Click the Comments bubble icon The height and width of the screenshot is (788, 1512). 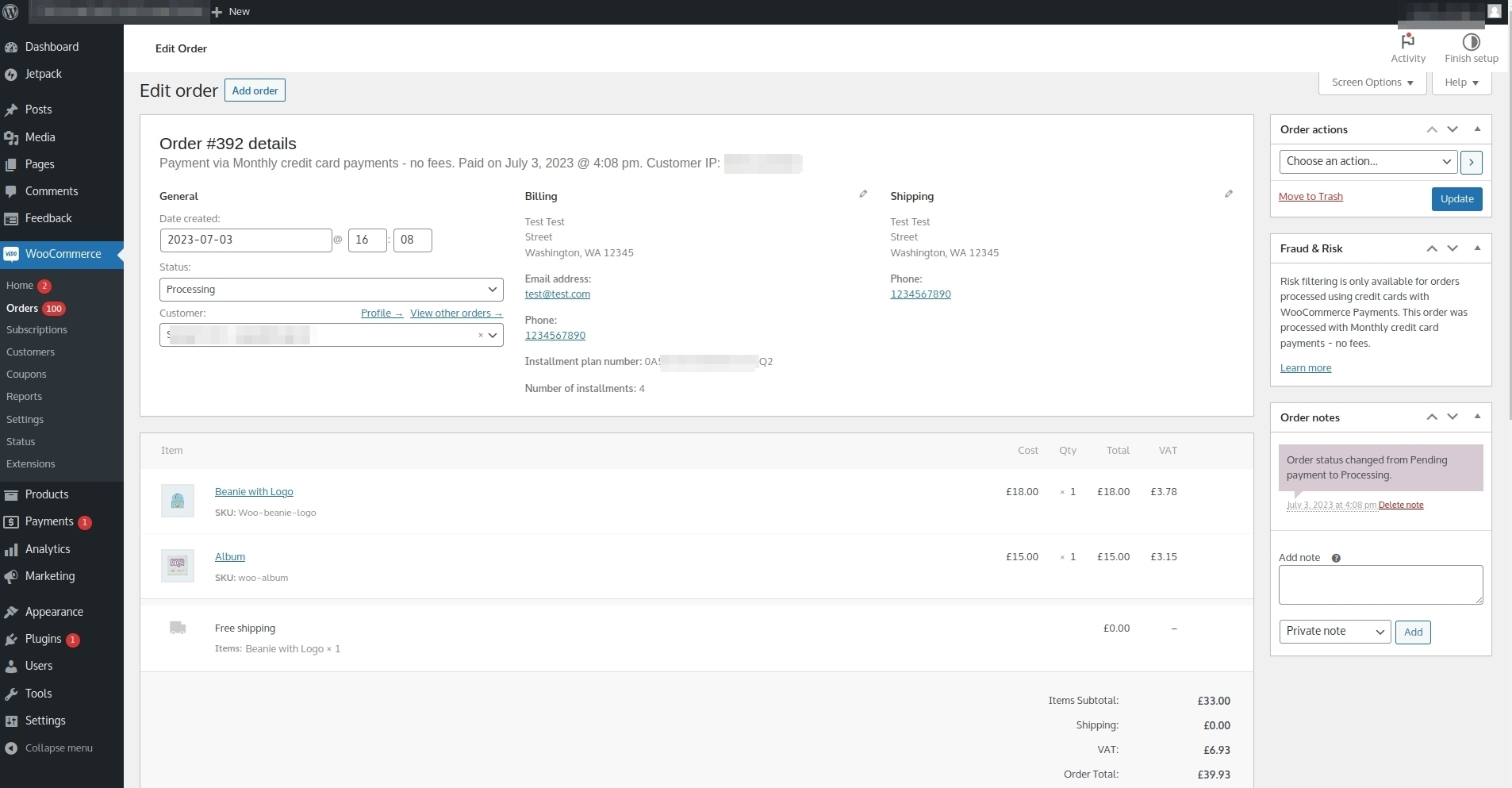11,192
